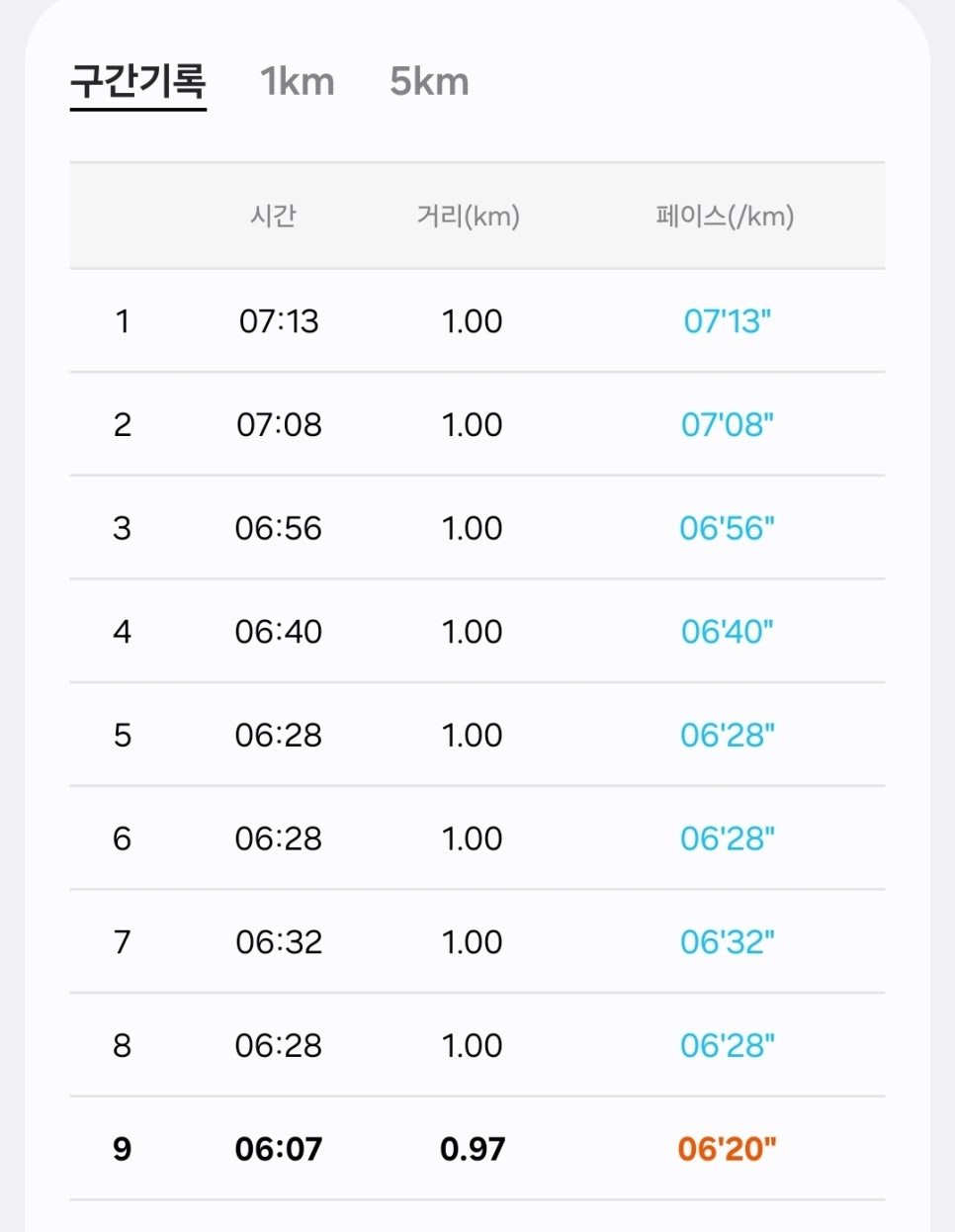Select the 구간기록 tab
This screenshot has height=1232, width=955.
138,81
